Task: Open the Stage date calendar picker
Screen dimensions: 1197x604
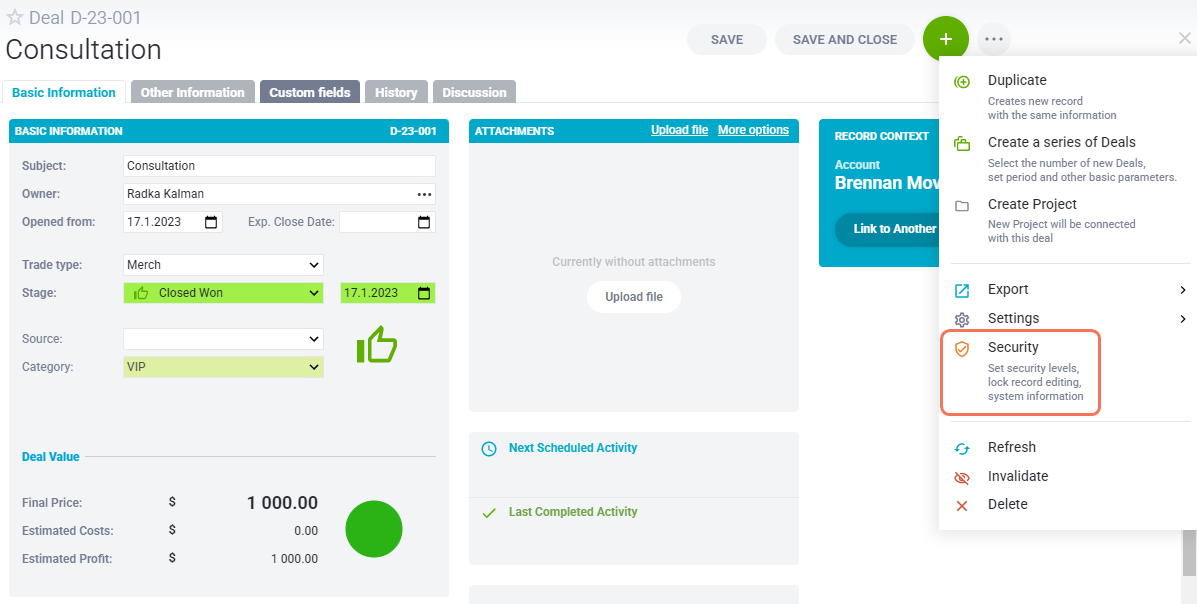Action: coord(424,292)
